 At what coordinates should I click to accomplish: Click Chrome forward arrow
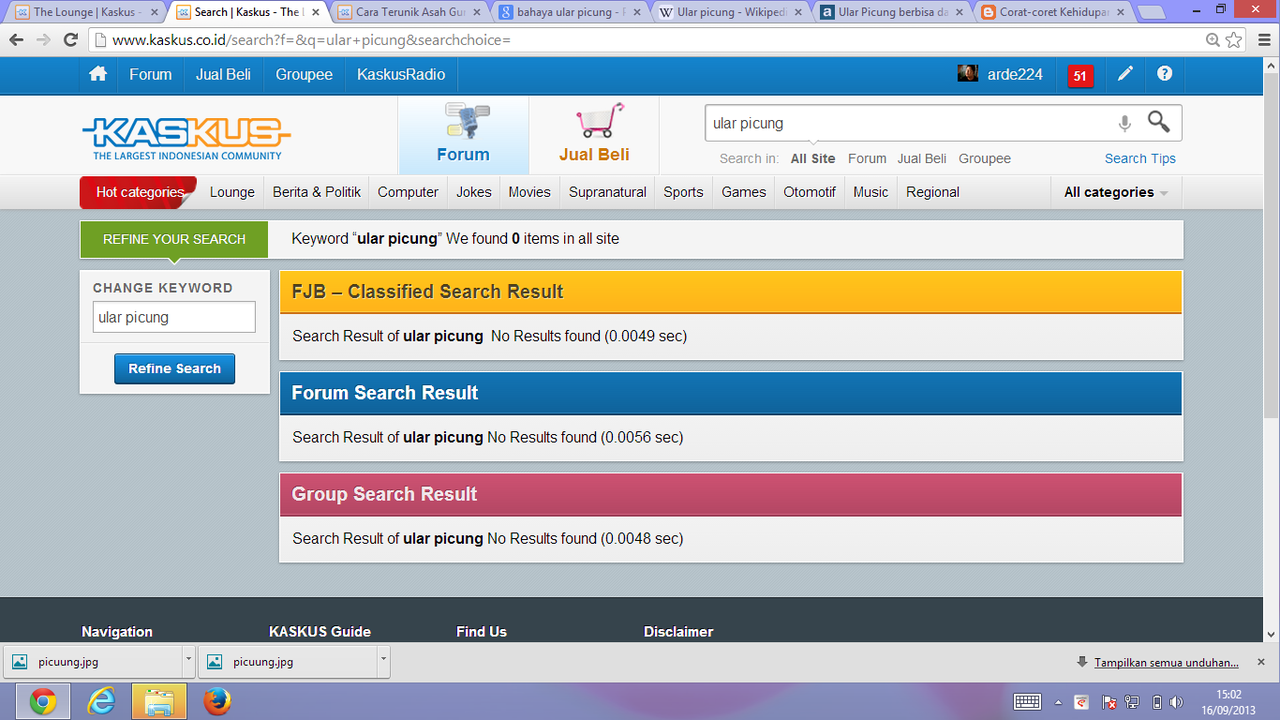pyautogui.click(x=43, y=40)
